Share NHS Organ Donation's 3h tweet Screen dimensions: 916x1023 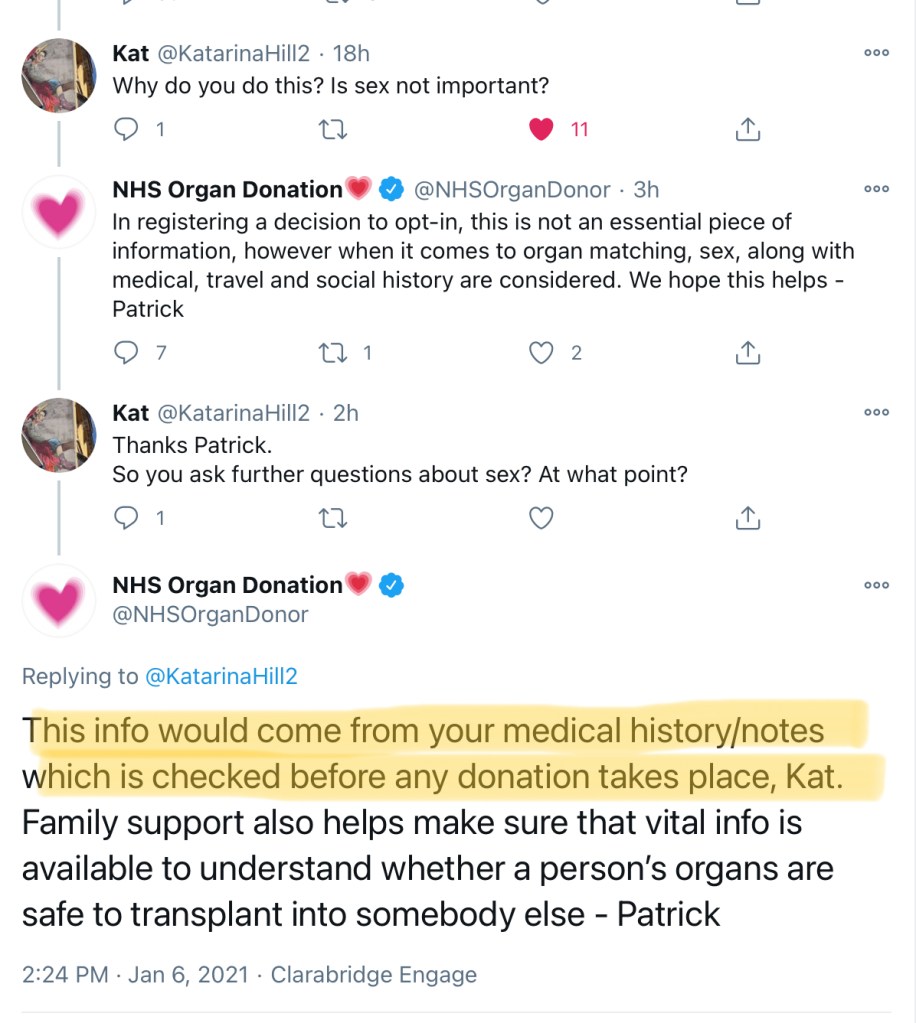748,352
